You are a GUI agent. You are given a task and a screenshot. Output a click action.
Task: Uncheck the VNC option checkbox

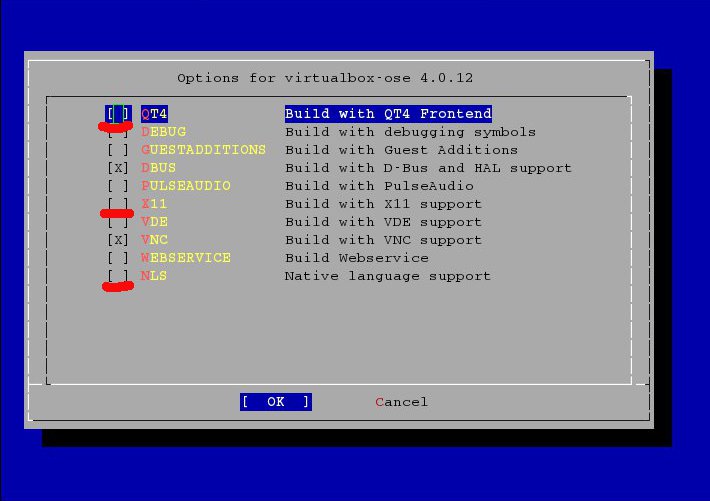click(118, 240)
